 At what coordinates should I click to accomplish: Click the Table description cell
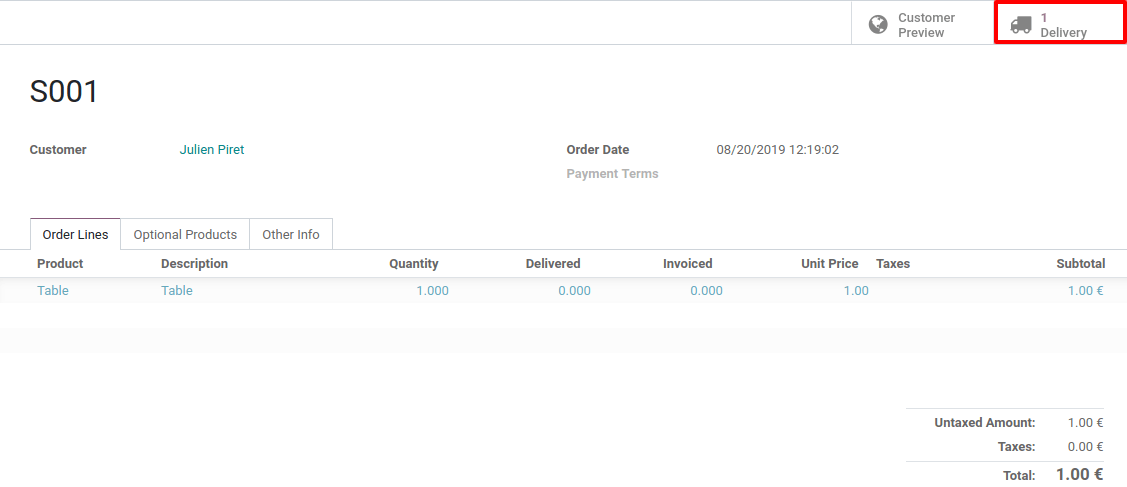tap(177, 291)
